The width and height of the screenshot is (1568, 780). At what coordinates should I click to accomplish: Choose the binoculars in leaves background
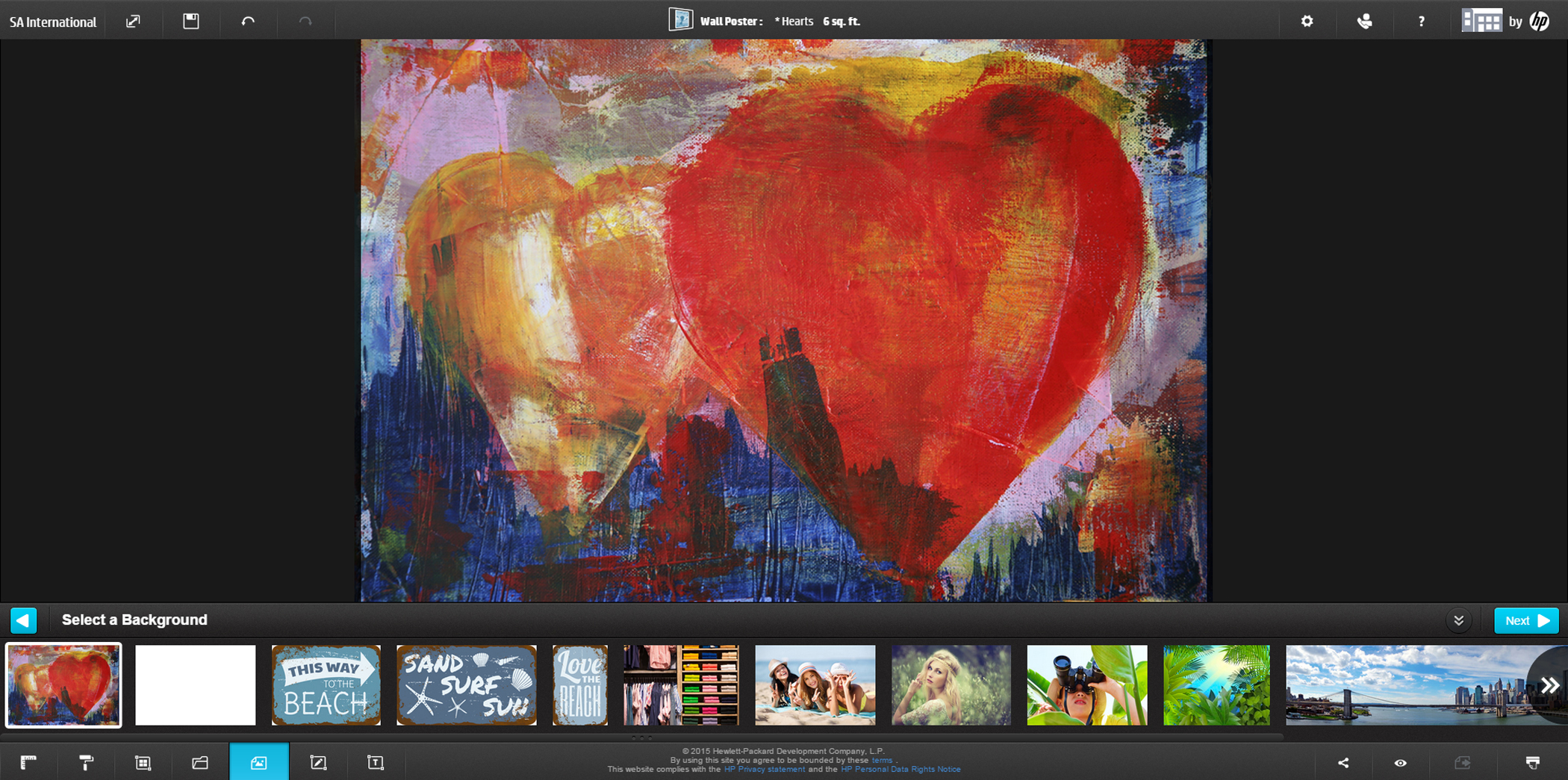(1087, 685)
